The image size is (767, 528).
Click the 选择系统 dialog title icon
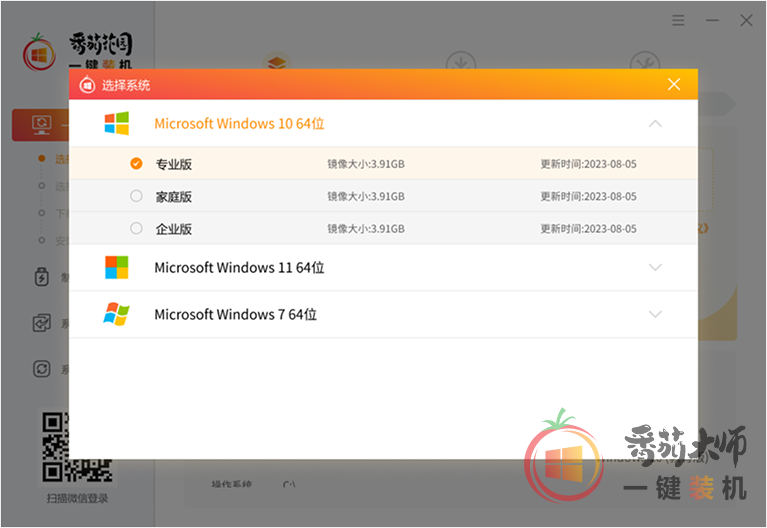click(88, 85)
